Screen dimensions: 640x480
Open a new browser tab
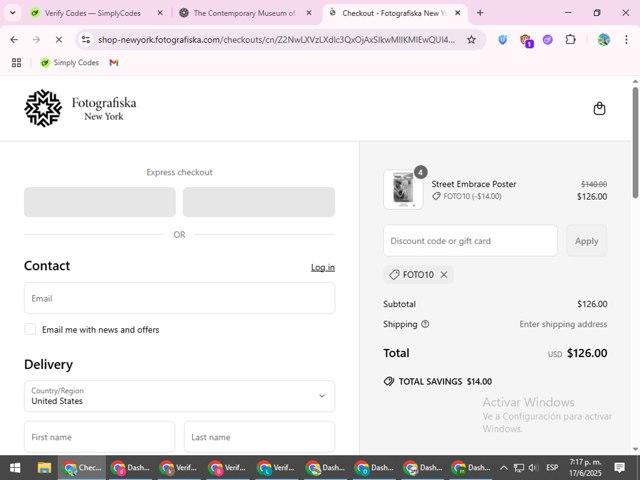pyautogui.click(x=480, y=13)
